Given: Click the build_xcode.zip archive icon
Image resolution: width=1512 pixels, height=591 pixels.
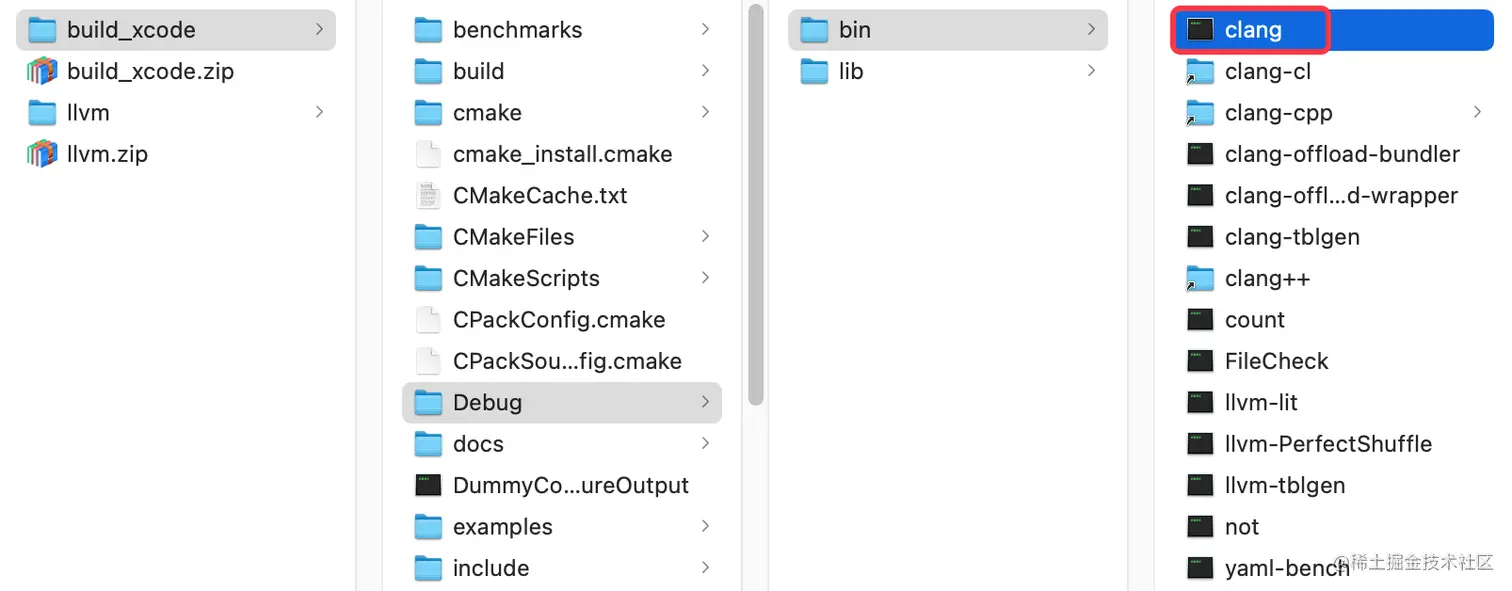Looking at the screenshot, I should [x=42, y=71].
